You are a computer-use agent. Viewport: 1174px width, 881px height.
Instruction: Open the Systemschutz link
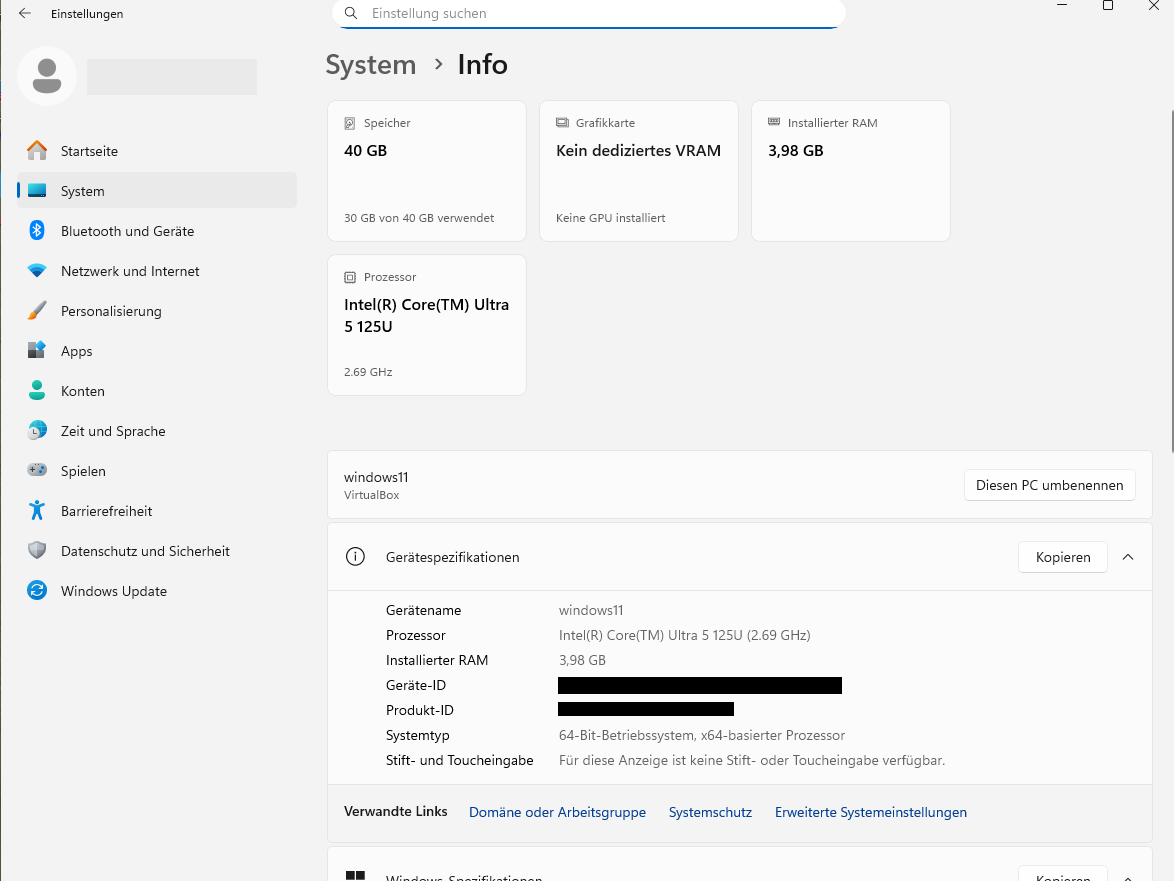click(x=710, y=812)
